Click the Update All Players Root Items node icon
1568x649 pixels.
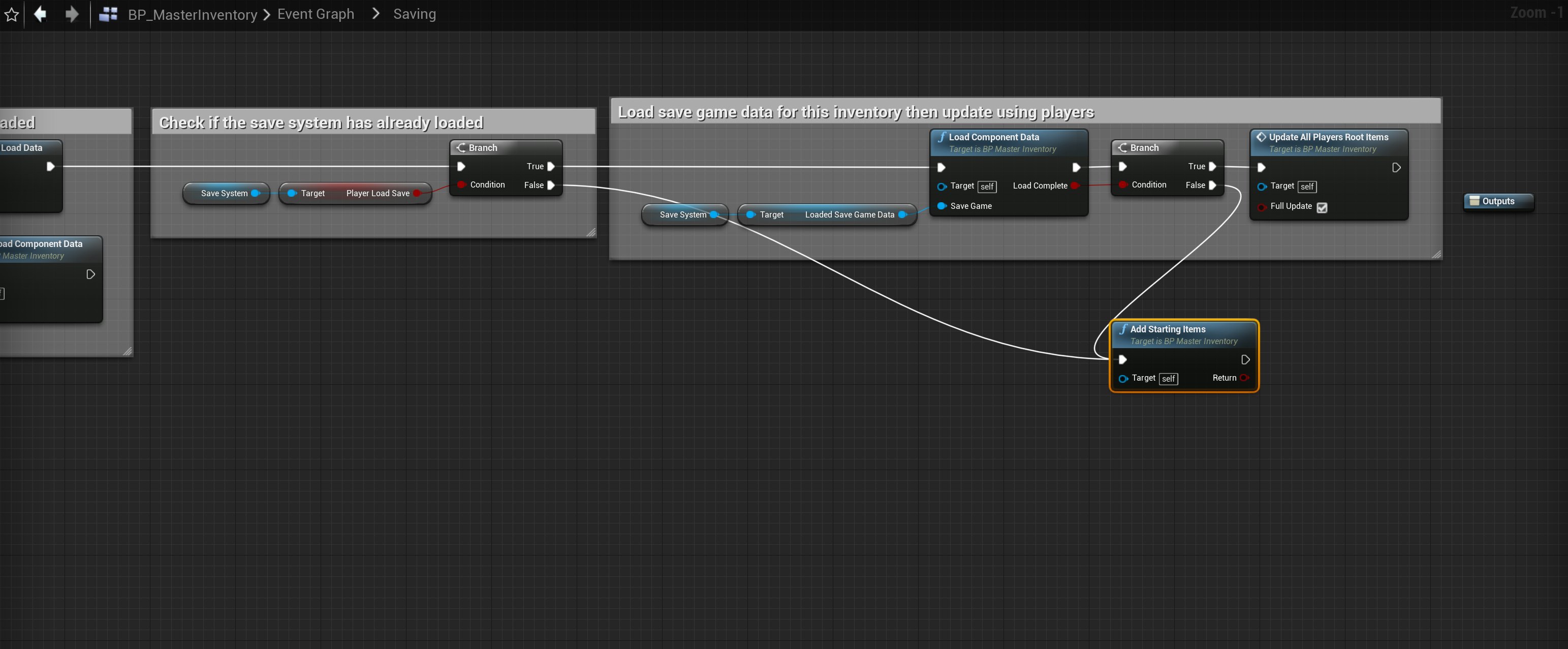pos(1261,137)
